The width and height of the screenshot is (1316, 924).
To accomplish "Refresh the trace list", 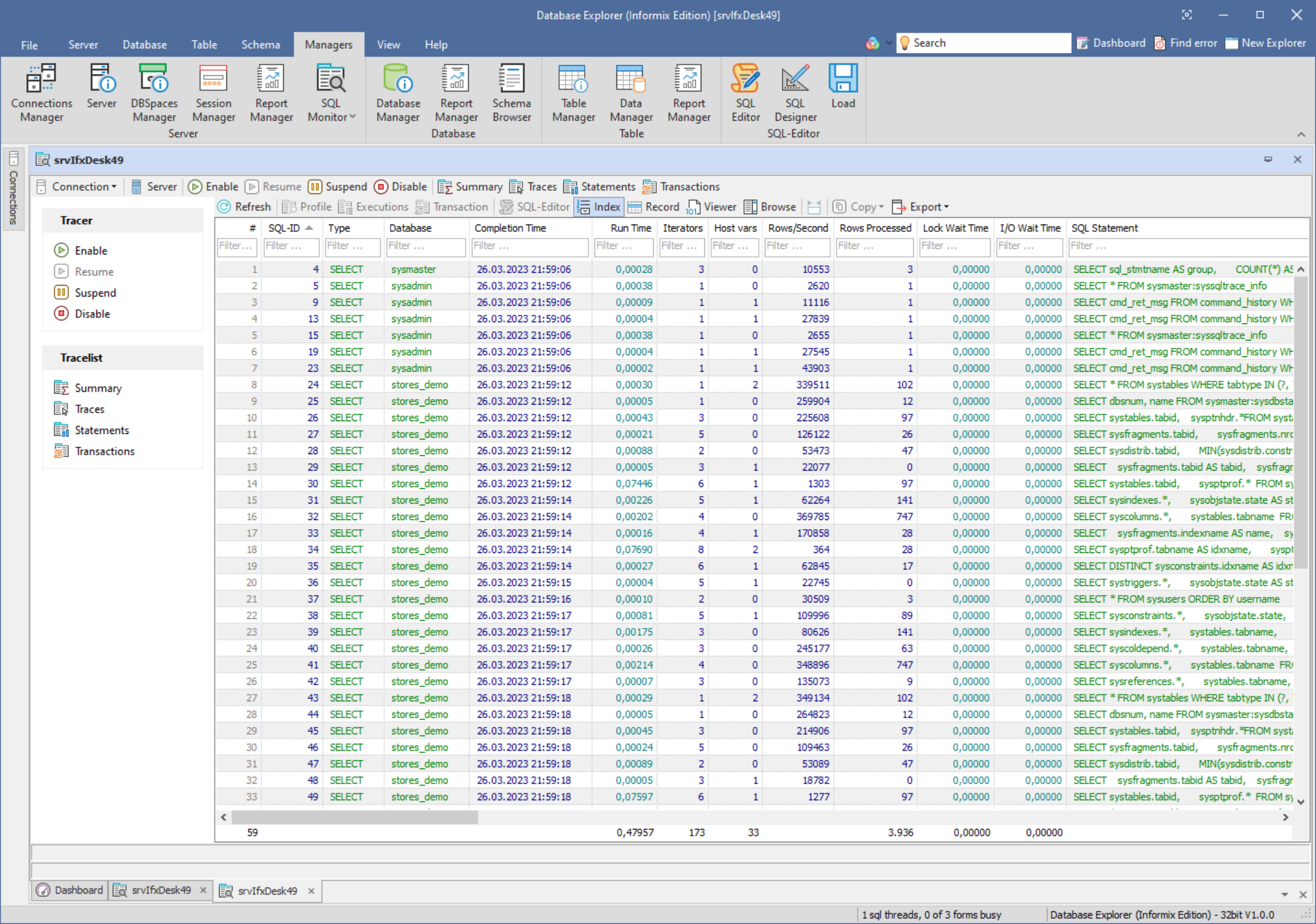I will (244, 207).
